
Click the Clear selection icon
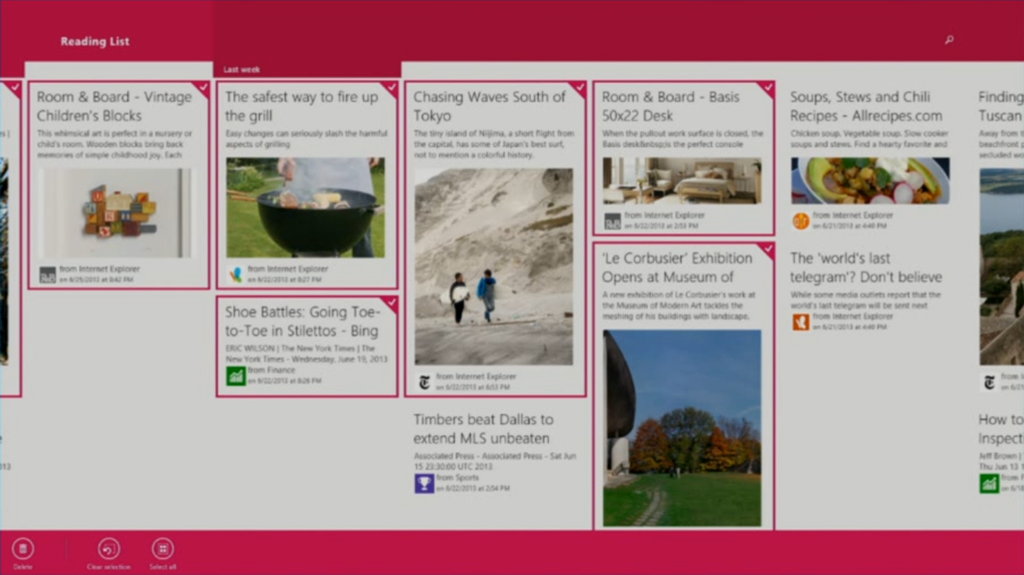(x=109, y=548)
